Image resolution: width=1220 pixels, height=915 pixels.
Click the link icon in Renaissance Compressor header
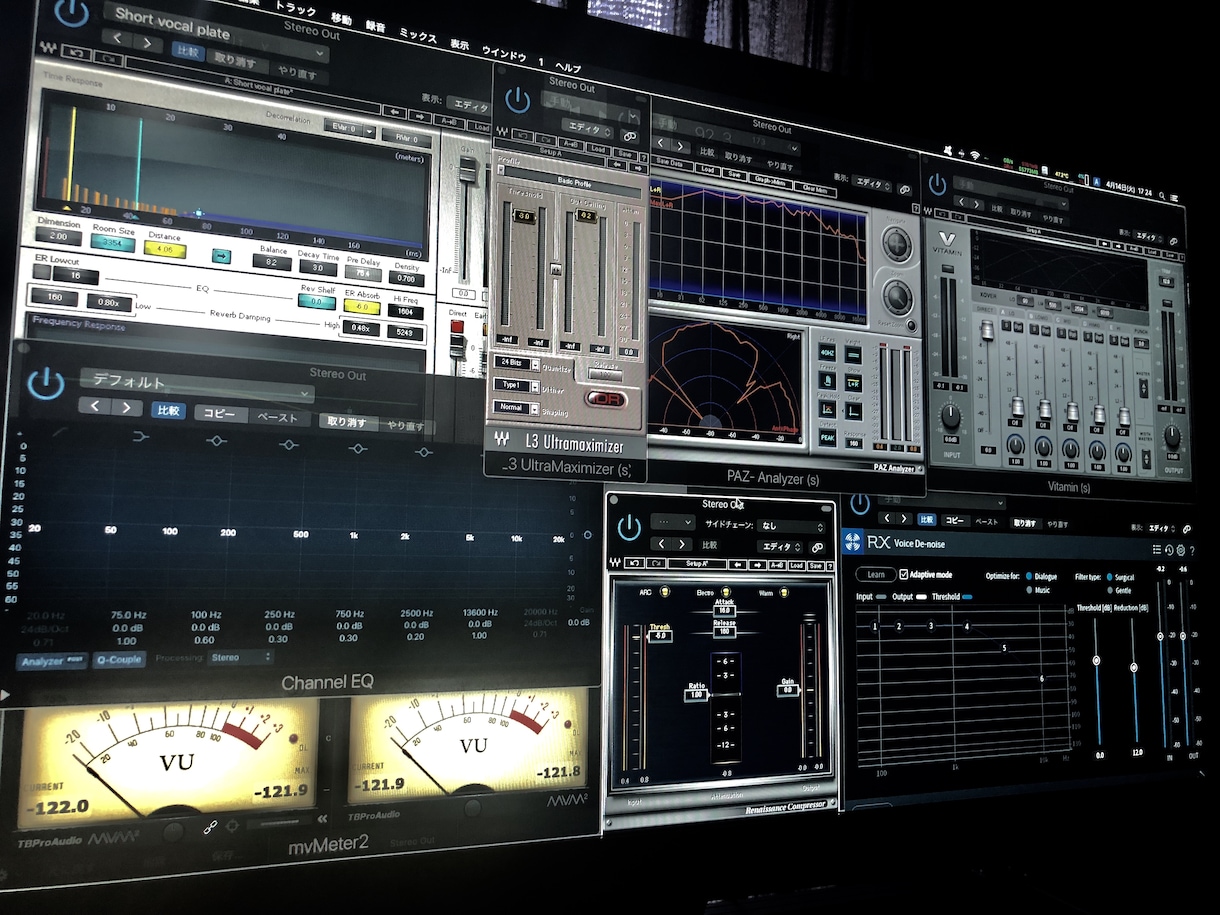tap(817, 548)
